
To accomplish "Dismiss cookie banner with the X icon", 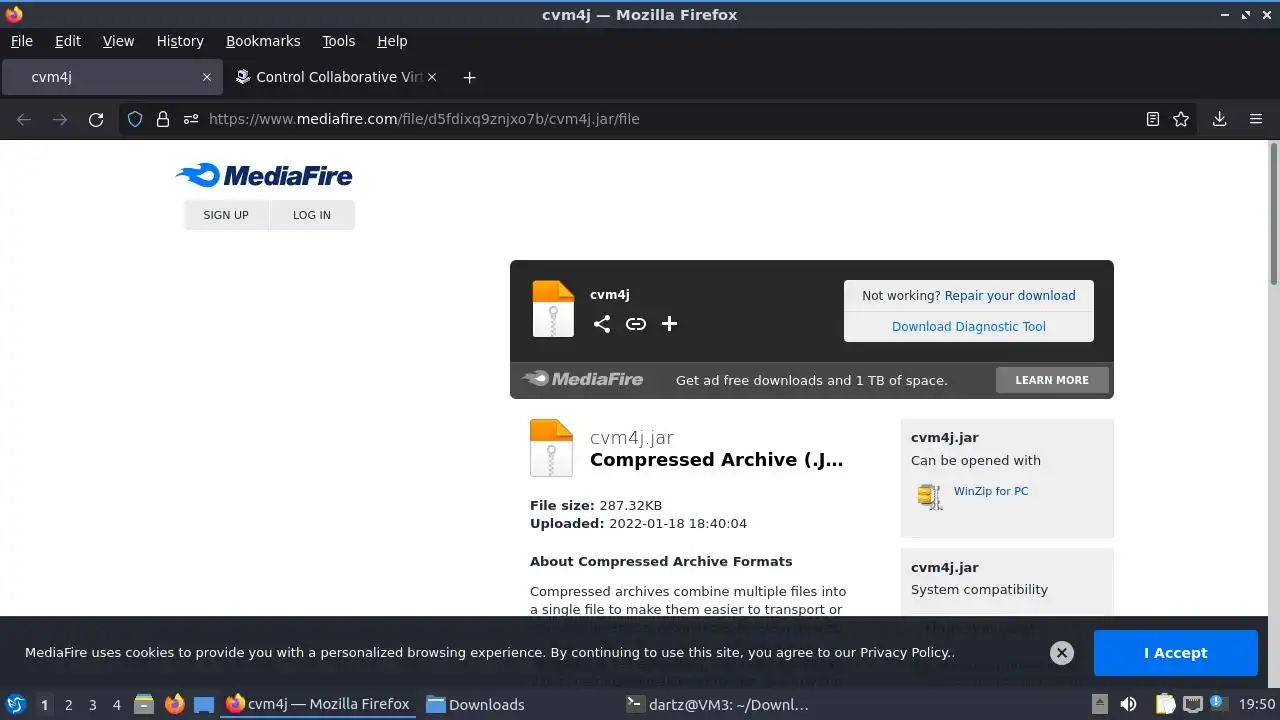I will (x=1062, y=653).
